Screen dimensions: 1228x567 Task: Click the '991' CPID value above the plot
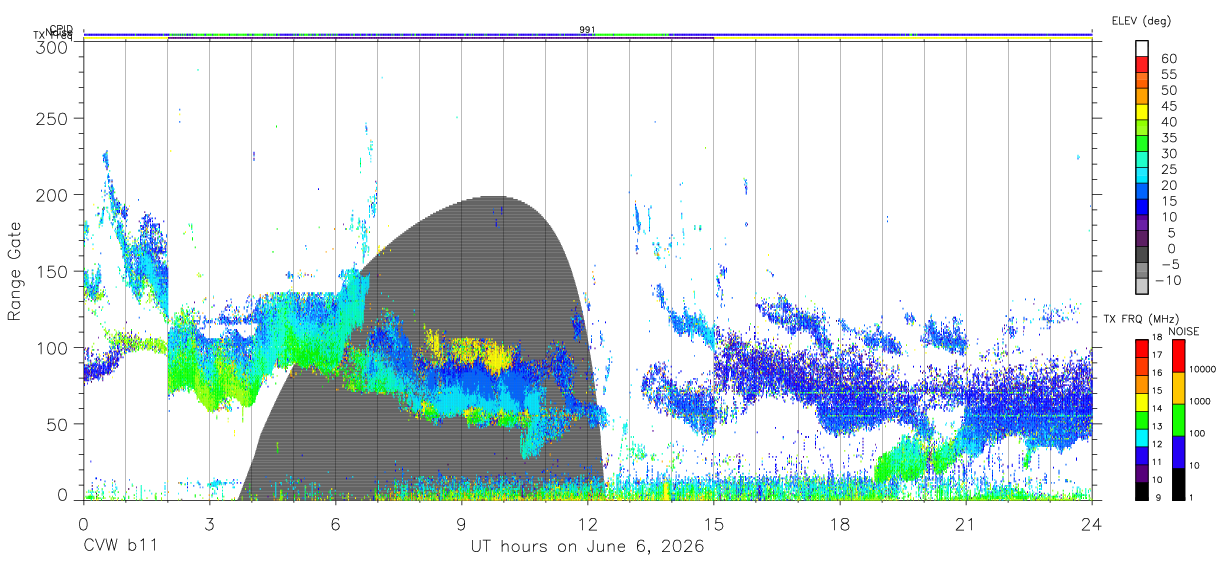(x=588, y=29)
